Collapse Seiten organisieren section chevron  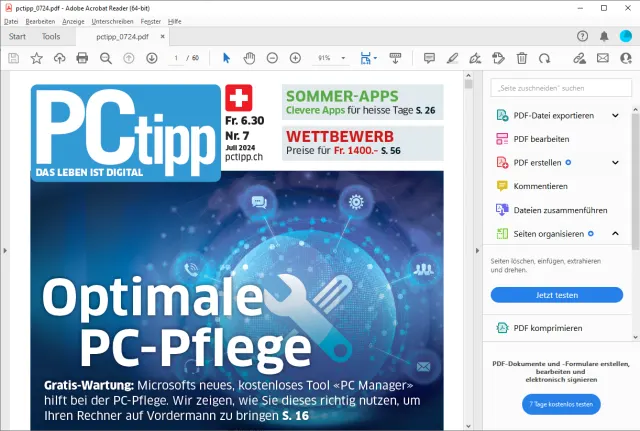tap(615, 233)
